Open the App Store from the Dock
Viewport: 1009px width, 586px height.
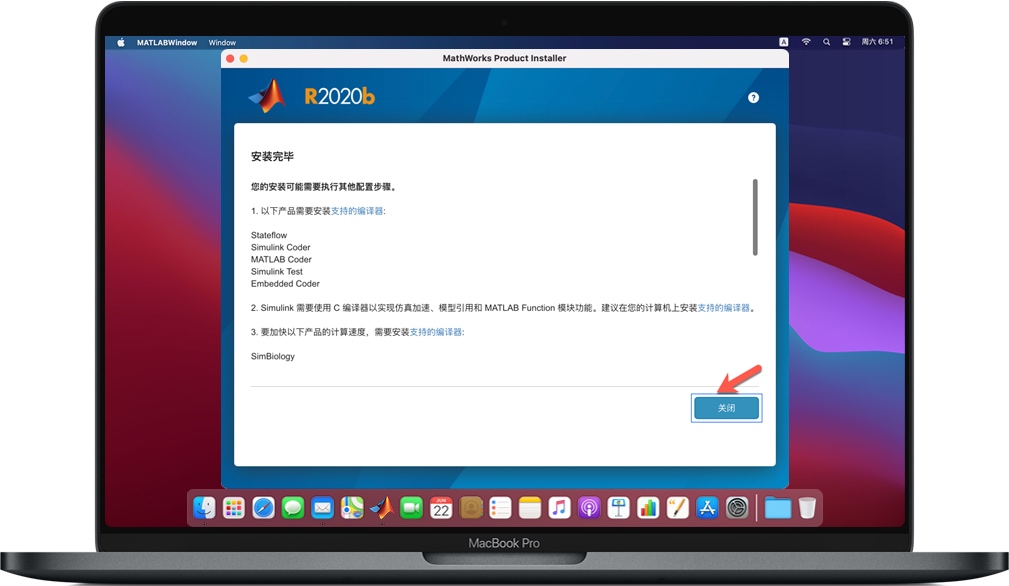(705, 508)
